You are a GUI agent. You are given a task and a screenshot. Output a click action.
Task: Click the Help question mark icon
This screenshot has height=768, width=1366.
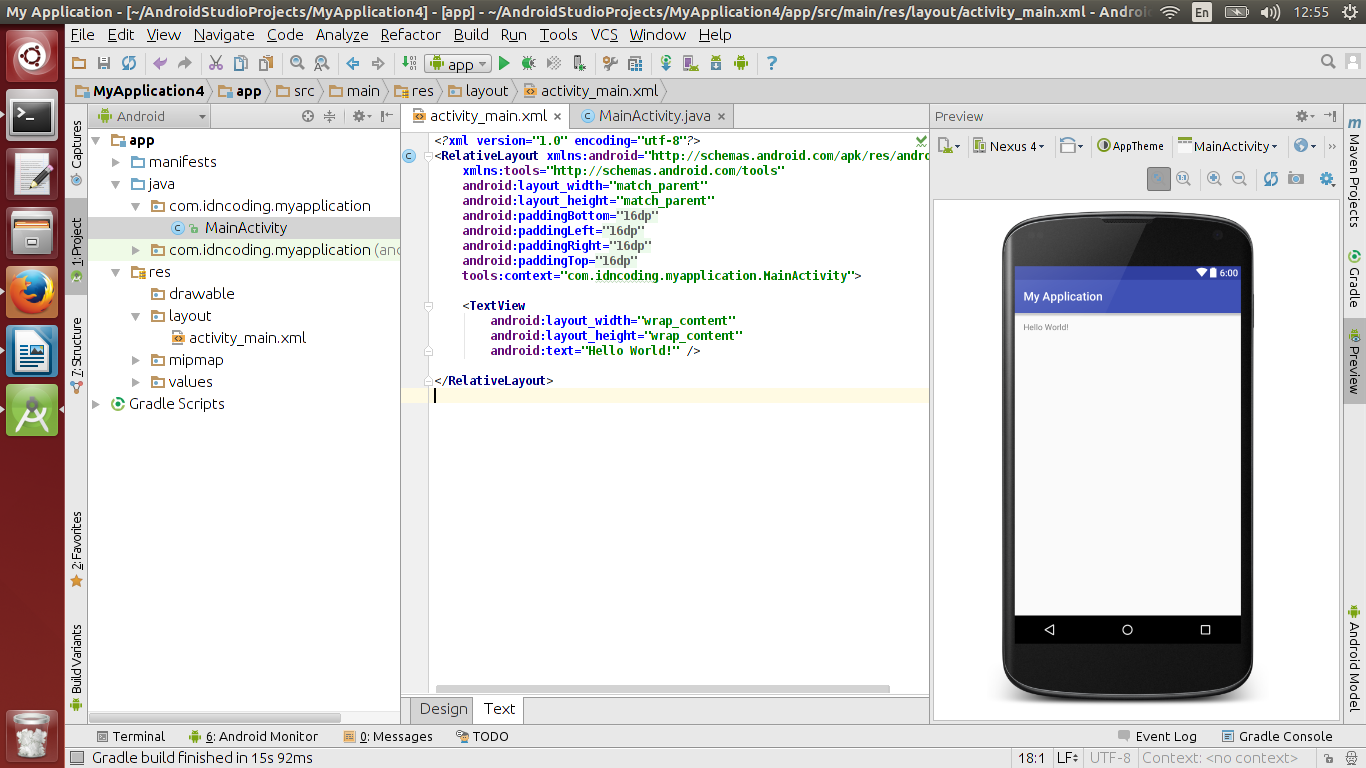click(x=772, y=63)
